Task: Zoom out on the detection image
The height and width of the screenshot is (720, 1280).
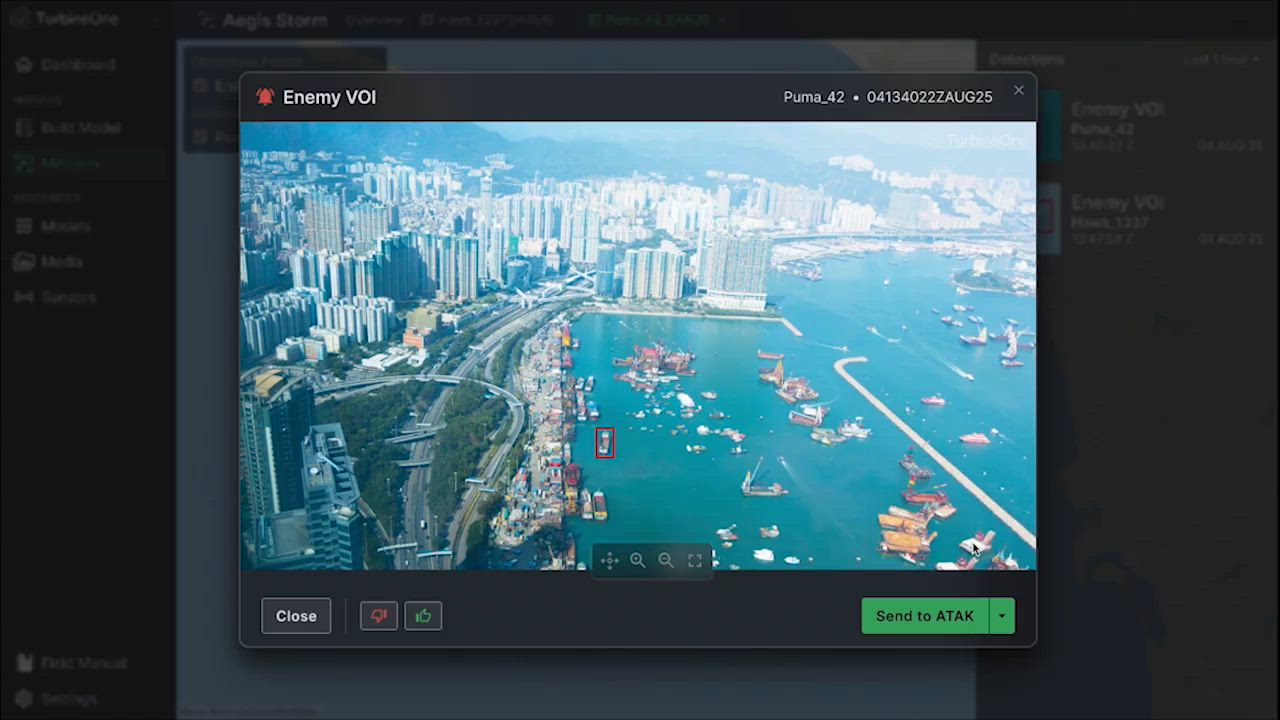Action: click(x=666, y=561)
